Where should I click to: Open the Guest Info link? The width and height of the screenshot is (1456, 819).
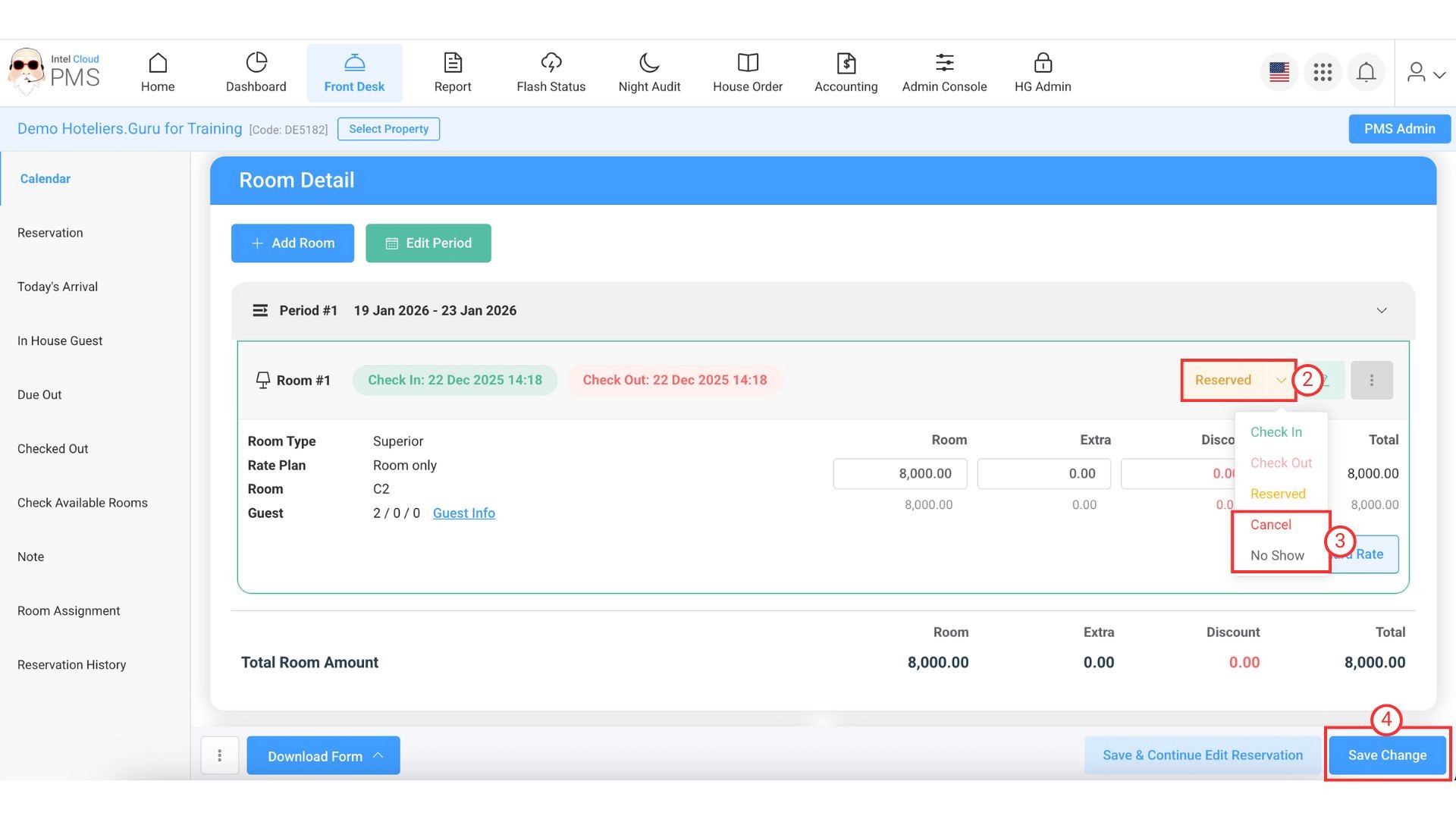463,513
